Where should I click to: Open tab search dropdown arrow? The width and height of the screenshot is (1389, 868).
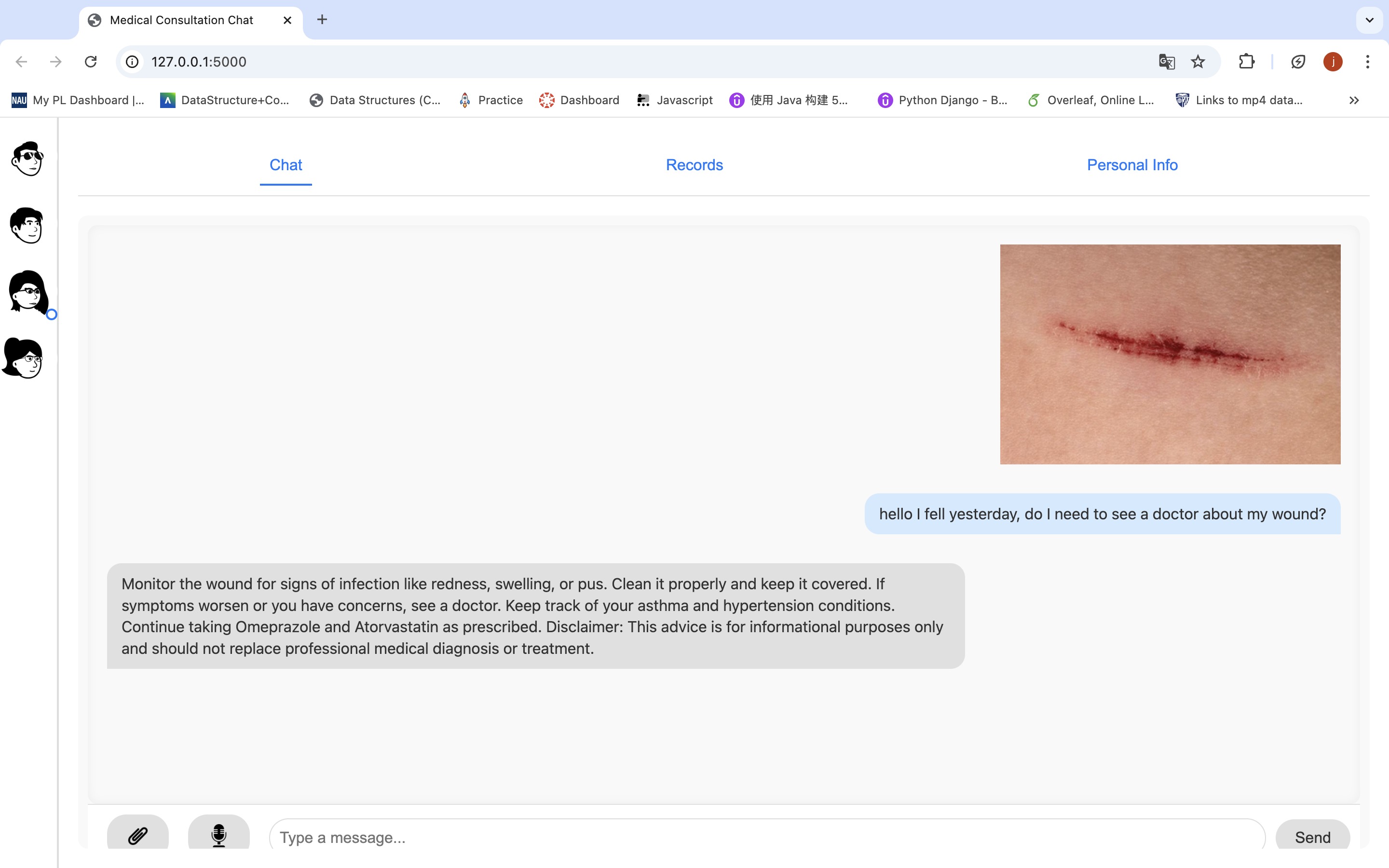click(x=1370, y=20)
